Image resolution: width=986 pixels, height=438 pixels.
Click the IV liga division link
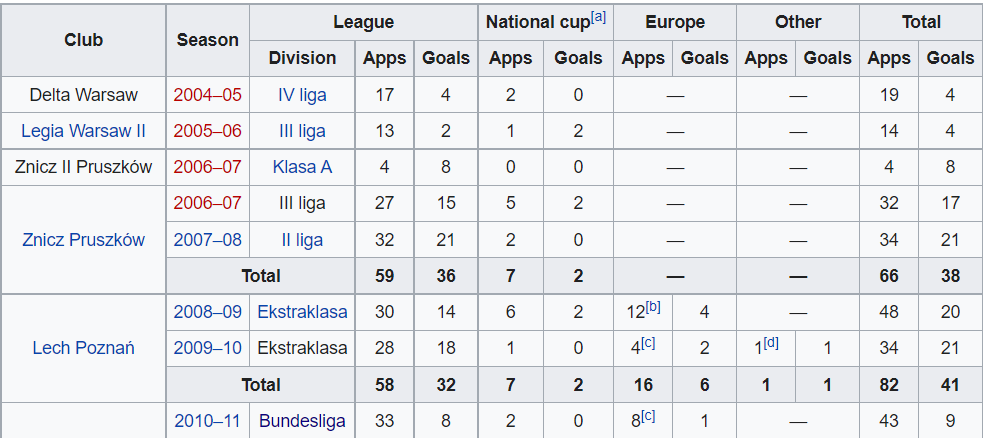[302, 96]
